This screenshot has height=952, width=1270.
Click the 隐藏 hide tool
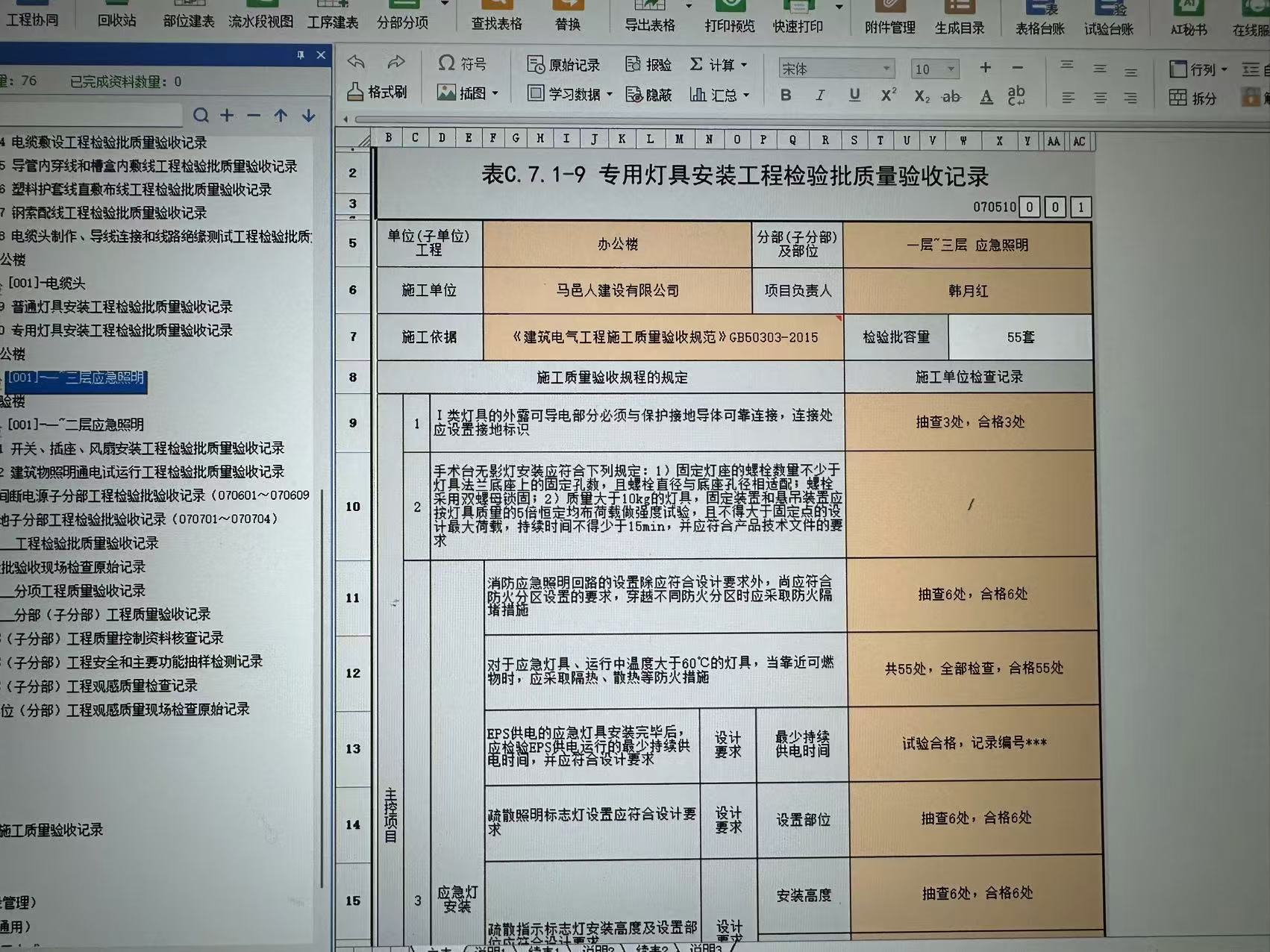(648, 95)
